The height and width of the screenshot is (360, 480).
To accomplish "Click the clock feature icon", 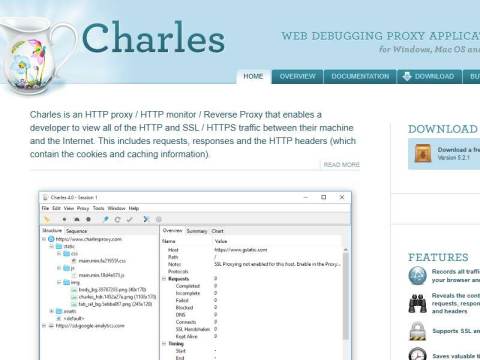I will pos(418,354).
